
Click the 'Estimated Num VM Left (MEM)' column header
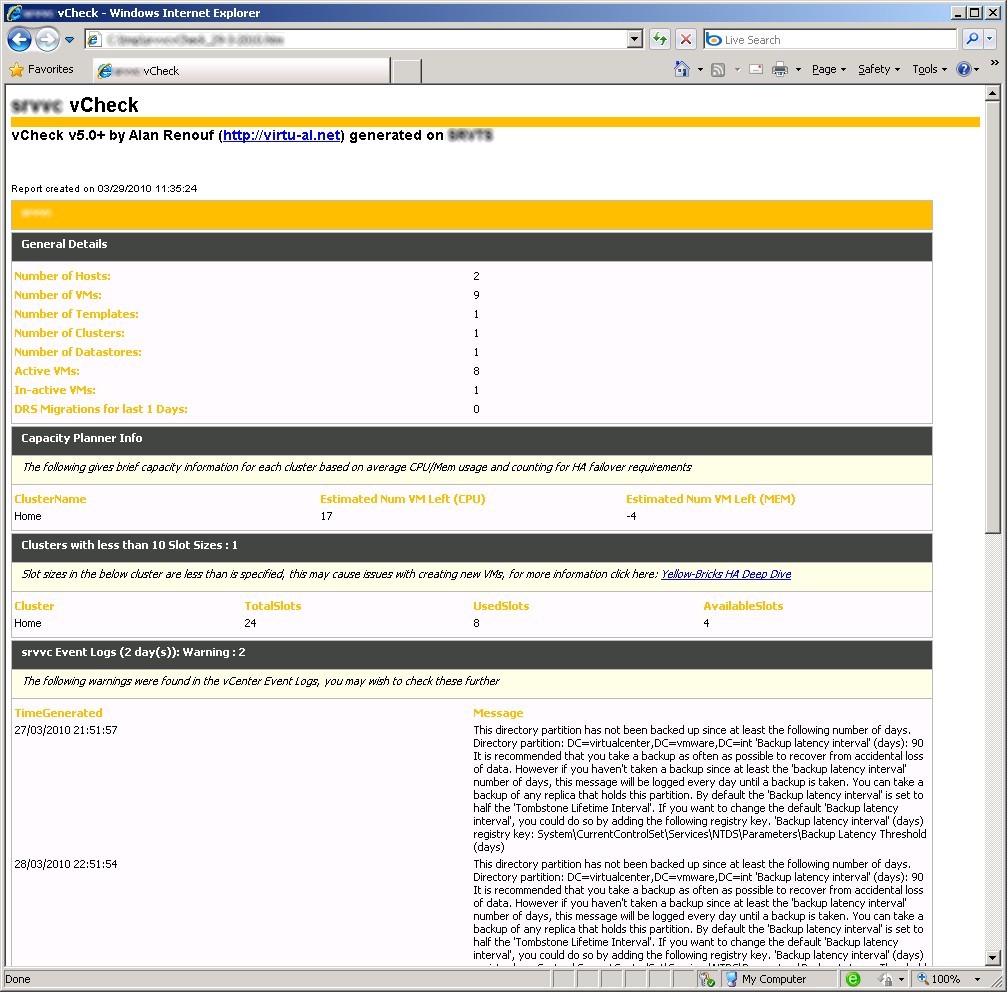(x=710, y=499)
